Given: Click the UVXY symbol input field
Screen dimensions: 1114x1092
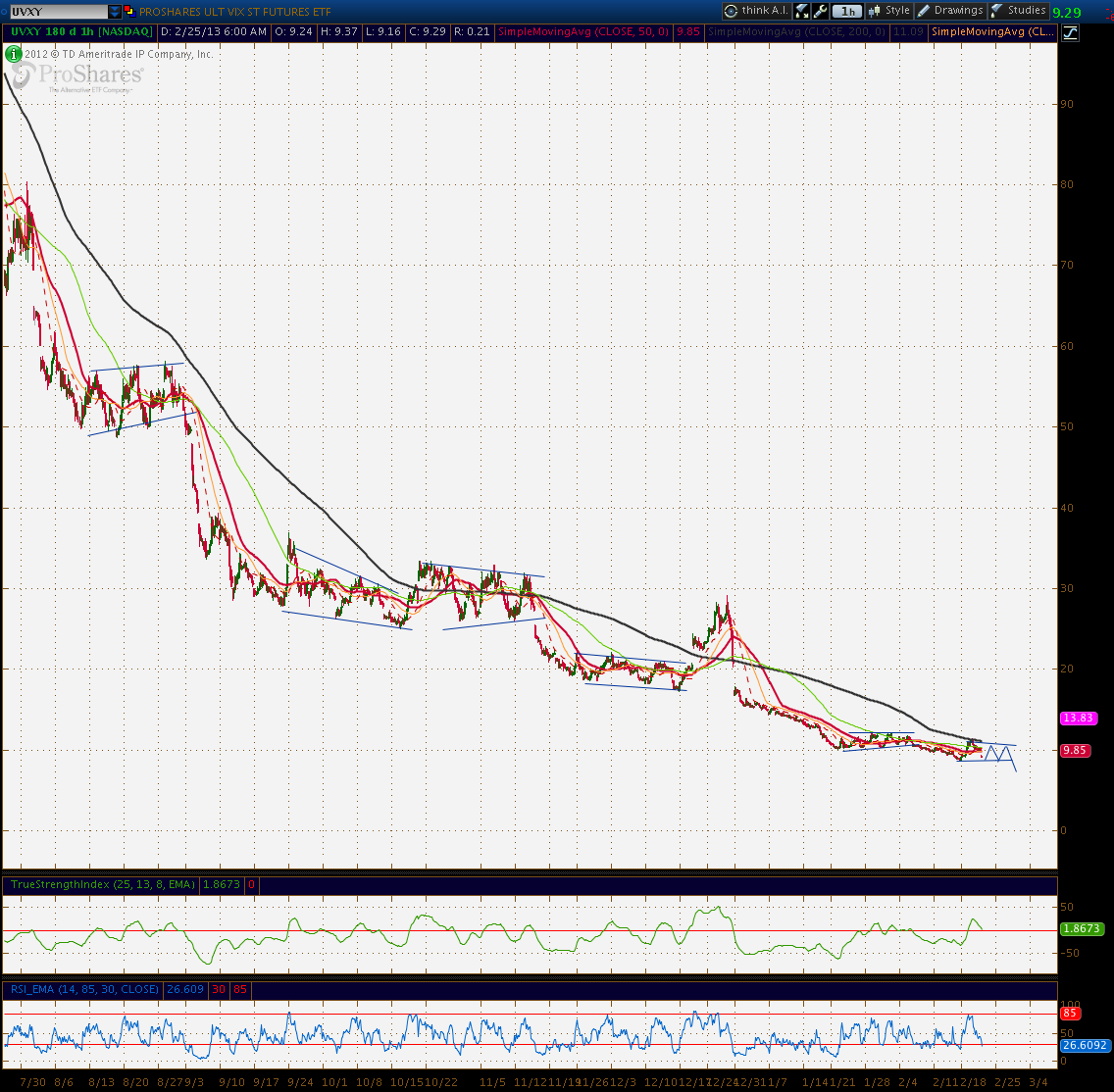Looking at the screenshot, I should pyautogui.click(x=59, y=12).
